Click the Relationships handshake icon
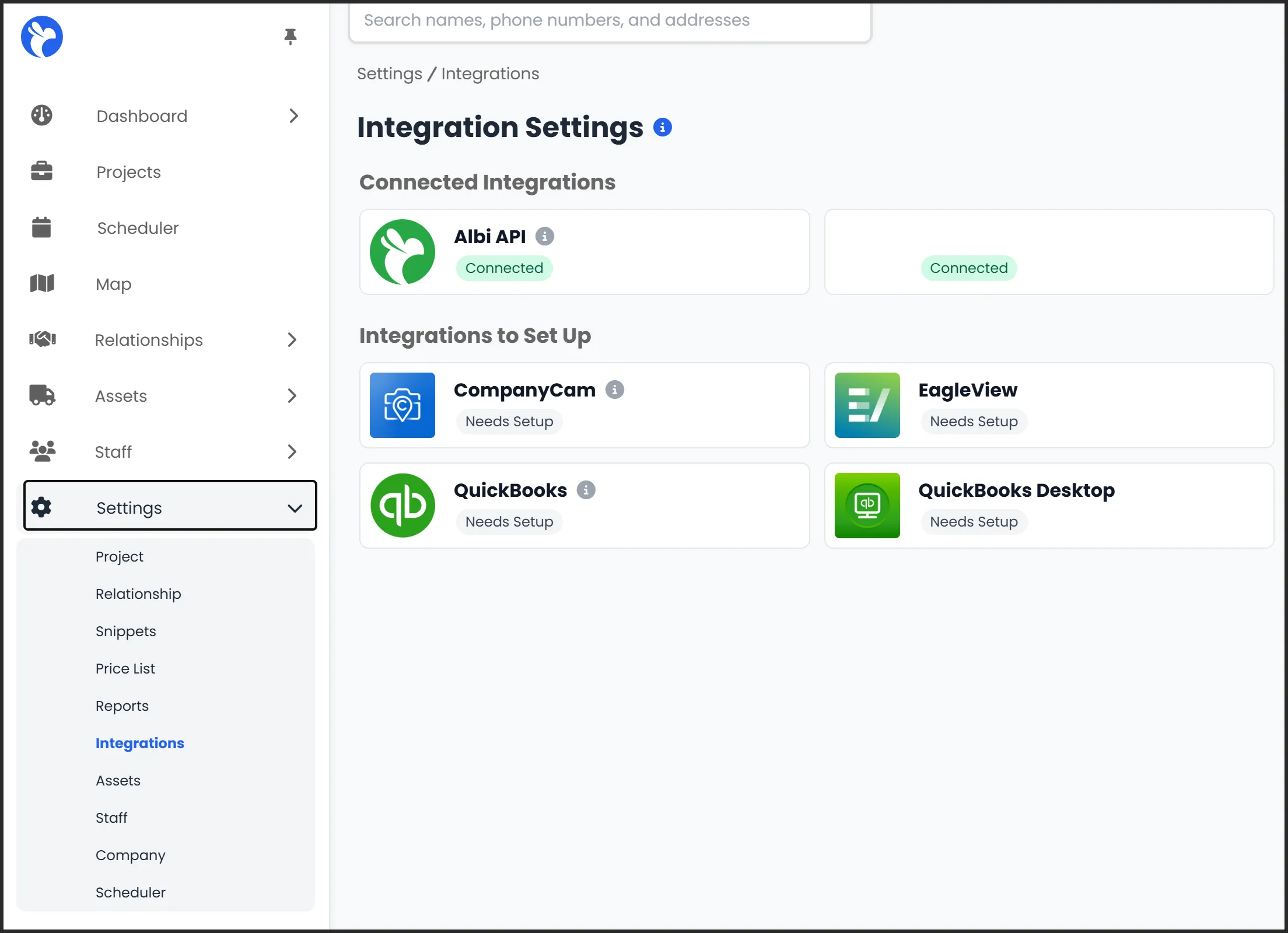 tap(43, 339)
